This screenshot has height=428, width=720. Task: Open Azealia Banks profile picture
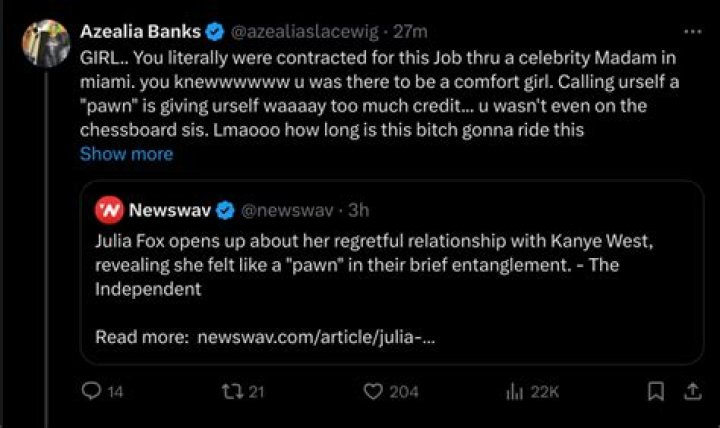point(44,42)
